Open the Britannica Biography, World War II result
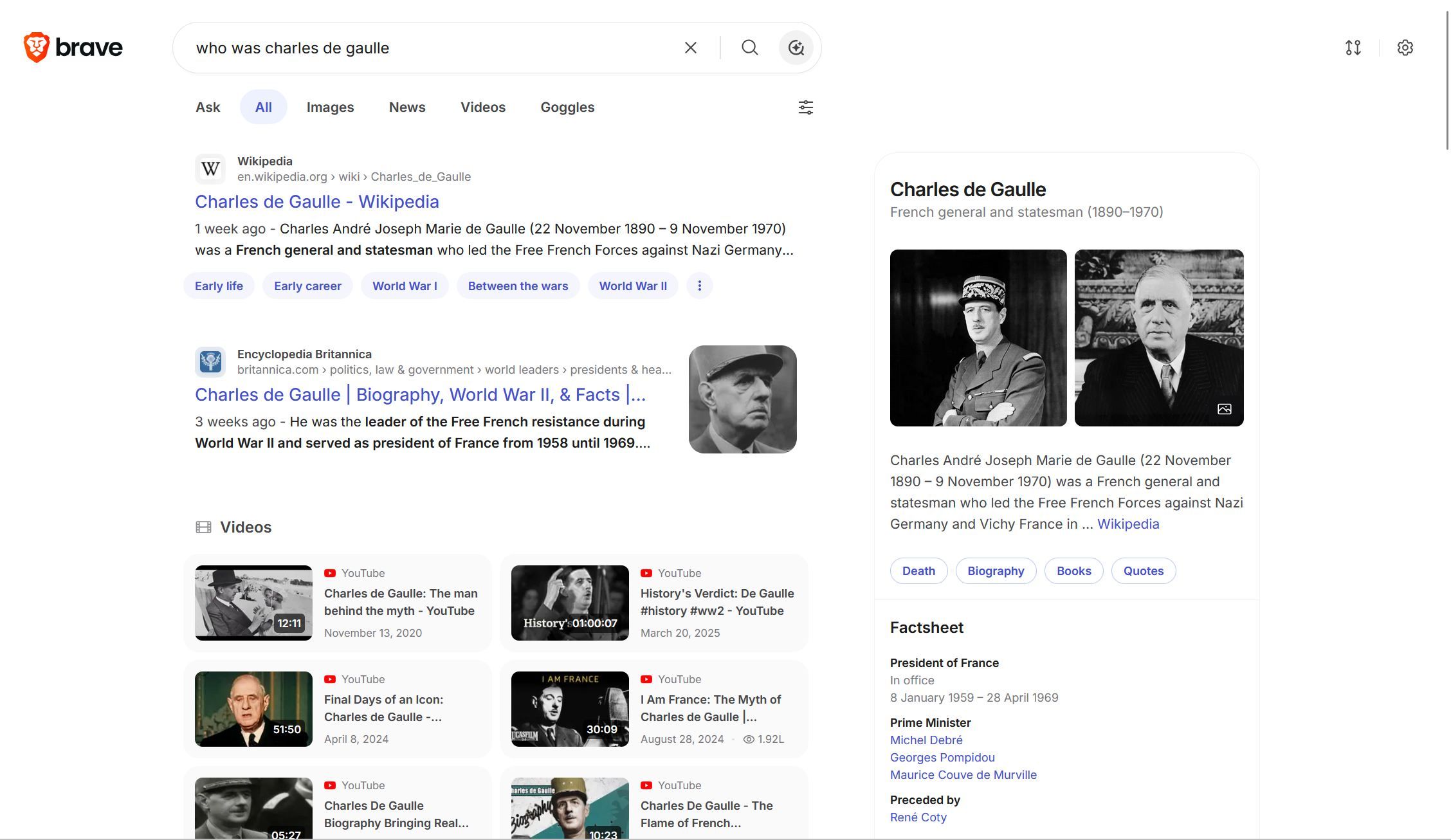The width and height of the screenshot is (1451, 840). 421,394
